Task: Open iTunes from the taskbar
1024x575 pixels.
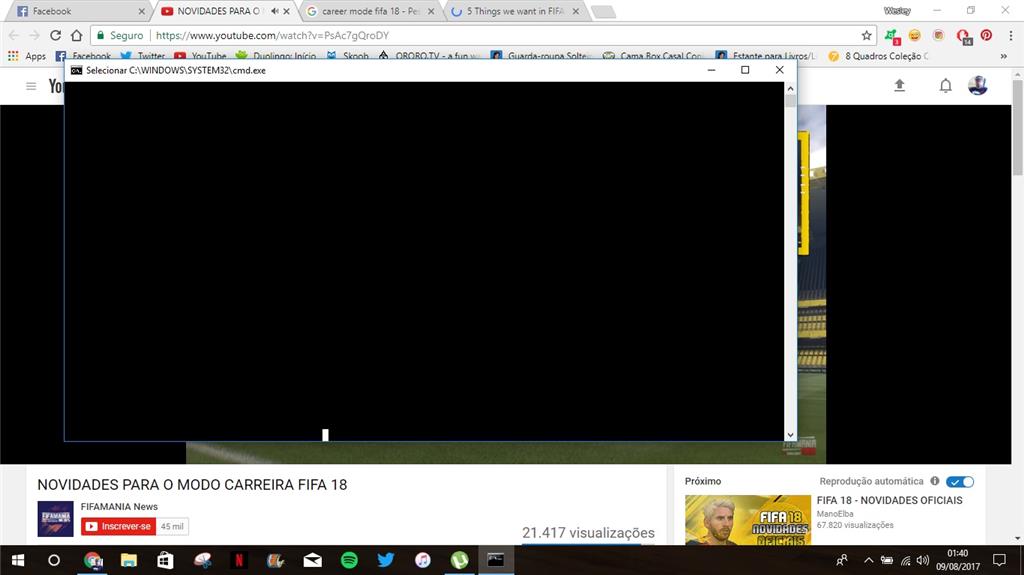Action: (423, 560)
